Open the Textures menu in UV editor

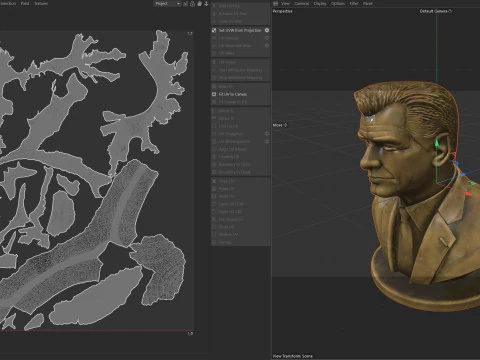[41, 4]
